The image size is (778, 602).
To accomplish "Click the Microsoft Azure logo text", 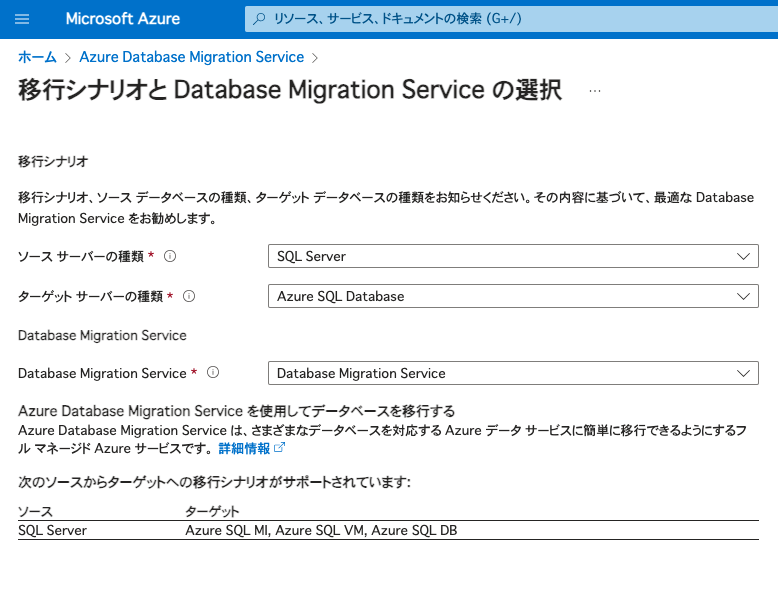I will pyautogui.click(x=123, y=19).
